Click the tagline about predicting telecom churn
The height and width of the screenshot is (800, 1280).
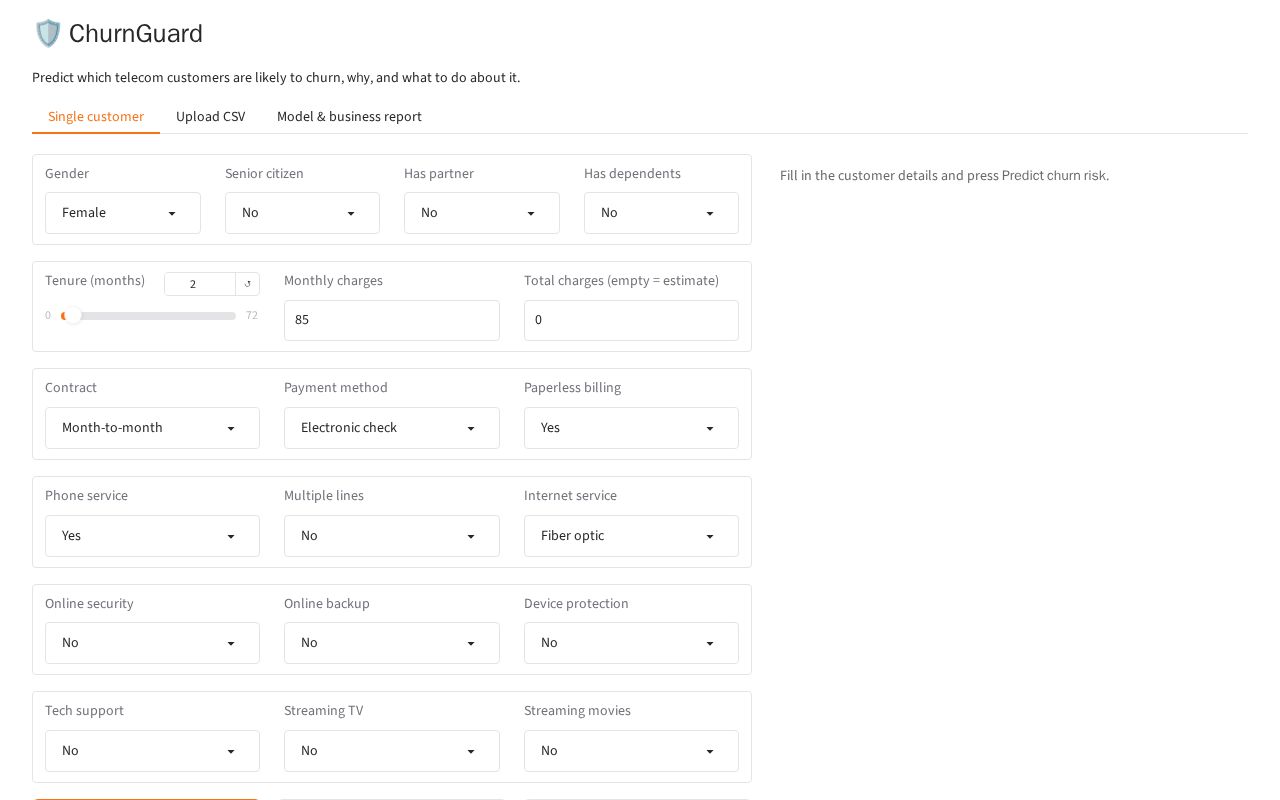276,78
